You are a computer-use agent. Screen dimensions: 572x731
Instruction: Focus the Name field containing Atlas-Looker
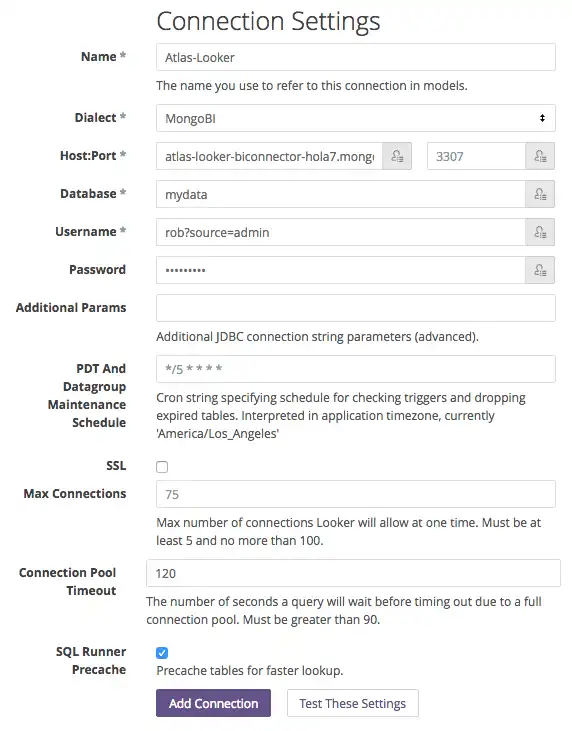pyautogui.click(x=356, y=57)
